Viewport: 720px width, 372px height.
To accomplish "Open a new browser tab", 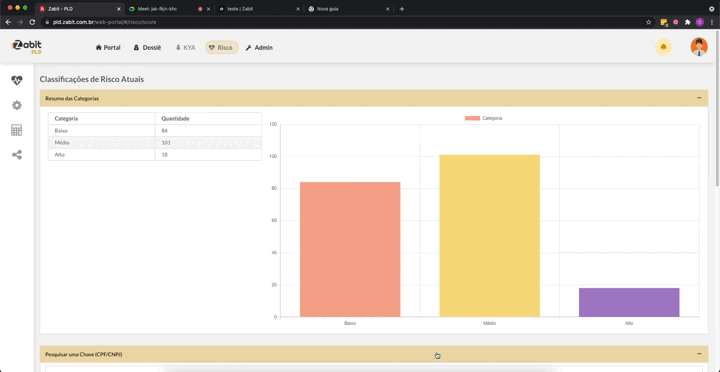I will point(402,9).
